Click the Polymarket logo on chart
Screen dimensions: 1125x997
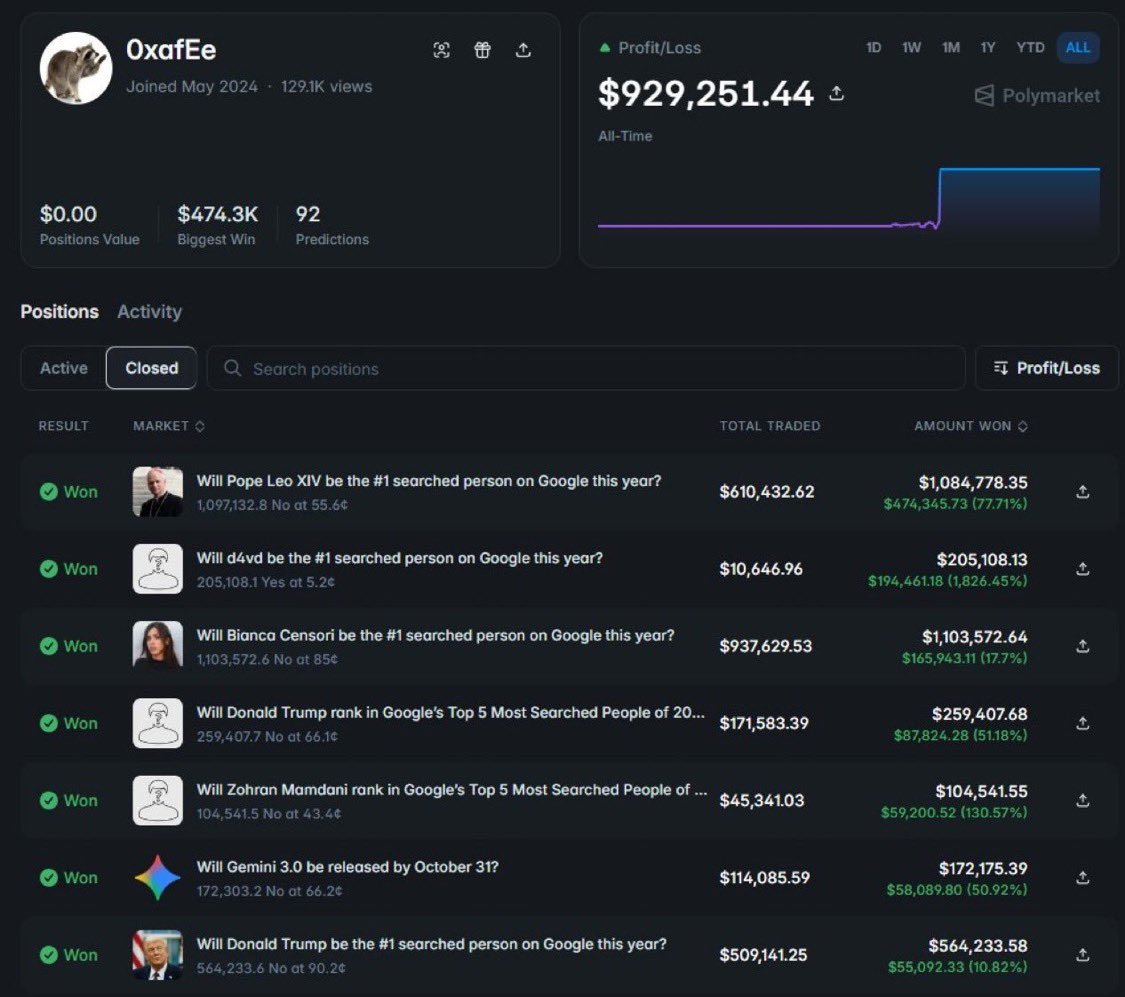1037,95
